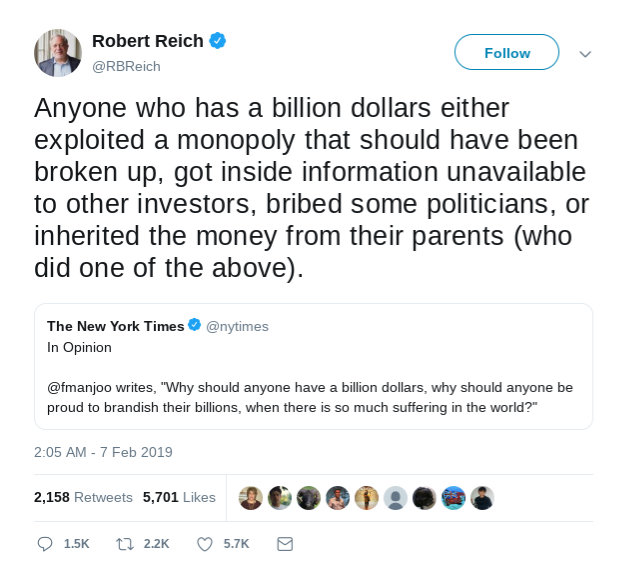Click the New York Times verified badge

195,326
